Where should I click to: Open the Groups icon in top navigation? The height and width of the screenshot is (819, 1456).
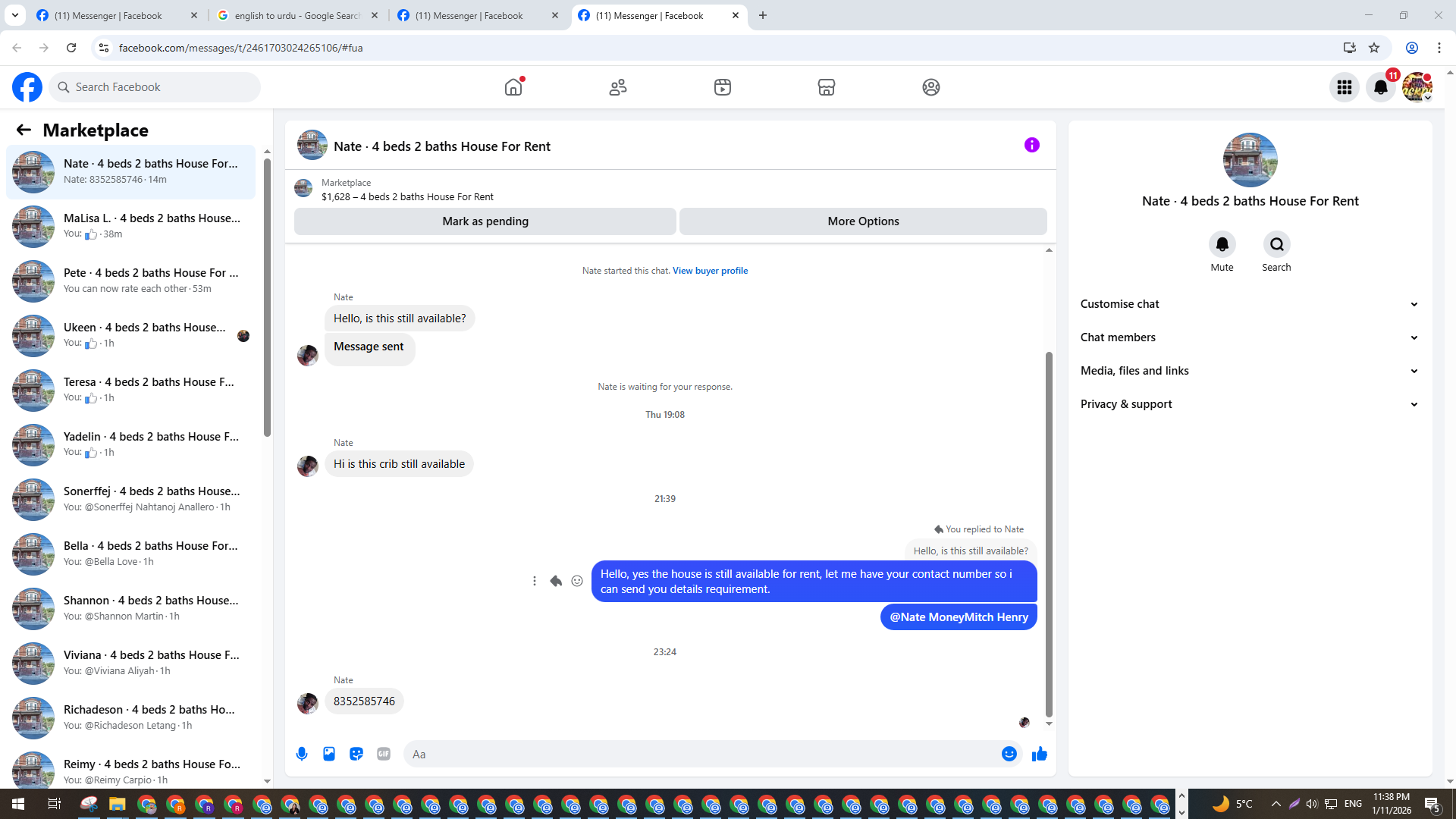(x=931, y=87)
